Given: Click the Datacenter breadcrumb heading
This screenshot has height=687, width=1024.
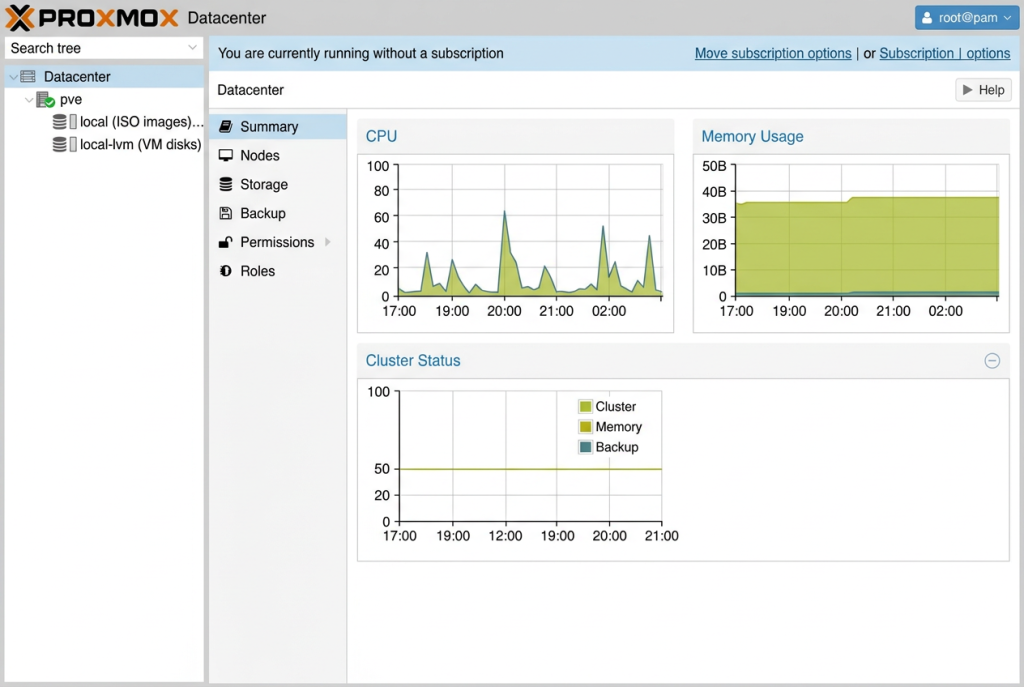Looking at the screenshot, I should coord(251,90).
